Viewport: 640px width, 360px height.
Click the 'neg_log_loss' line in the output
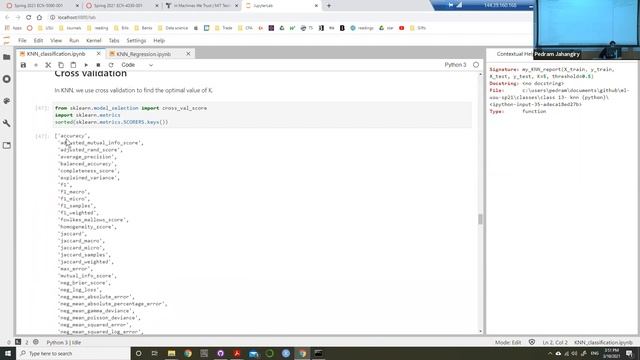80,290
